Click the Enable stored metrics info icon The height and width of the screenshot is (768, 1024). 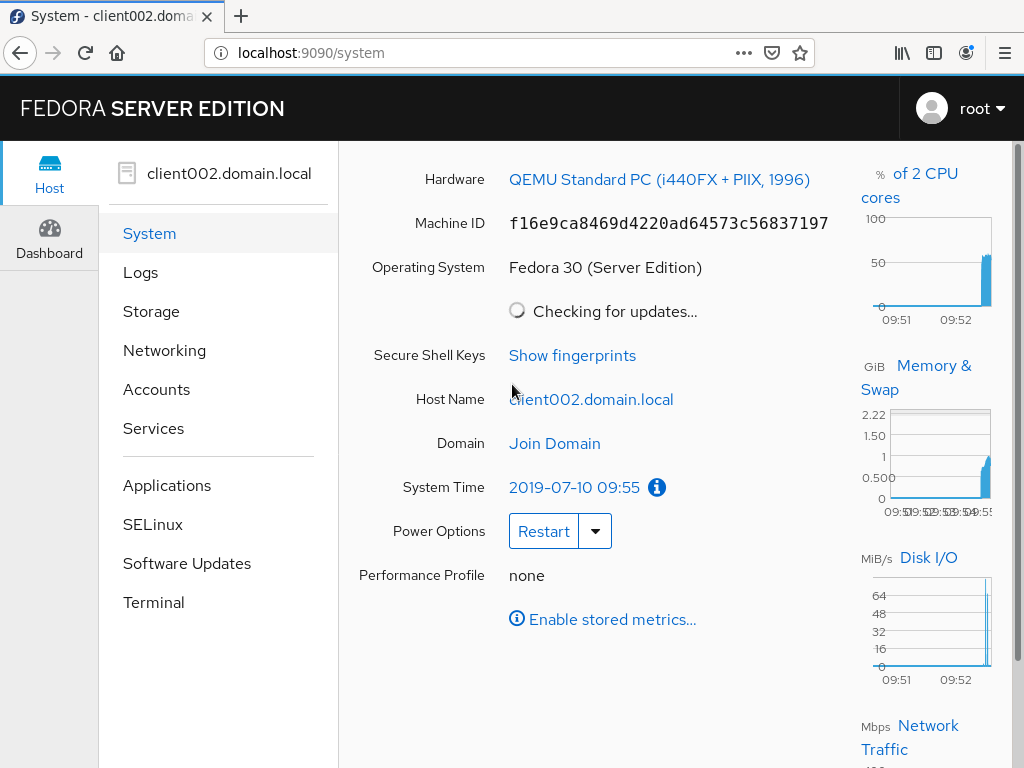tap(517, 618)
